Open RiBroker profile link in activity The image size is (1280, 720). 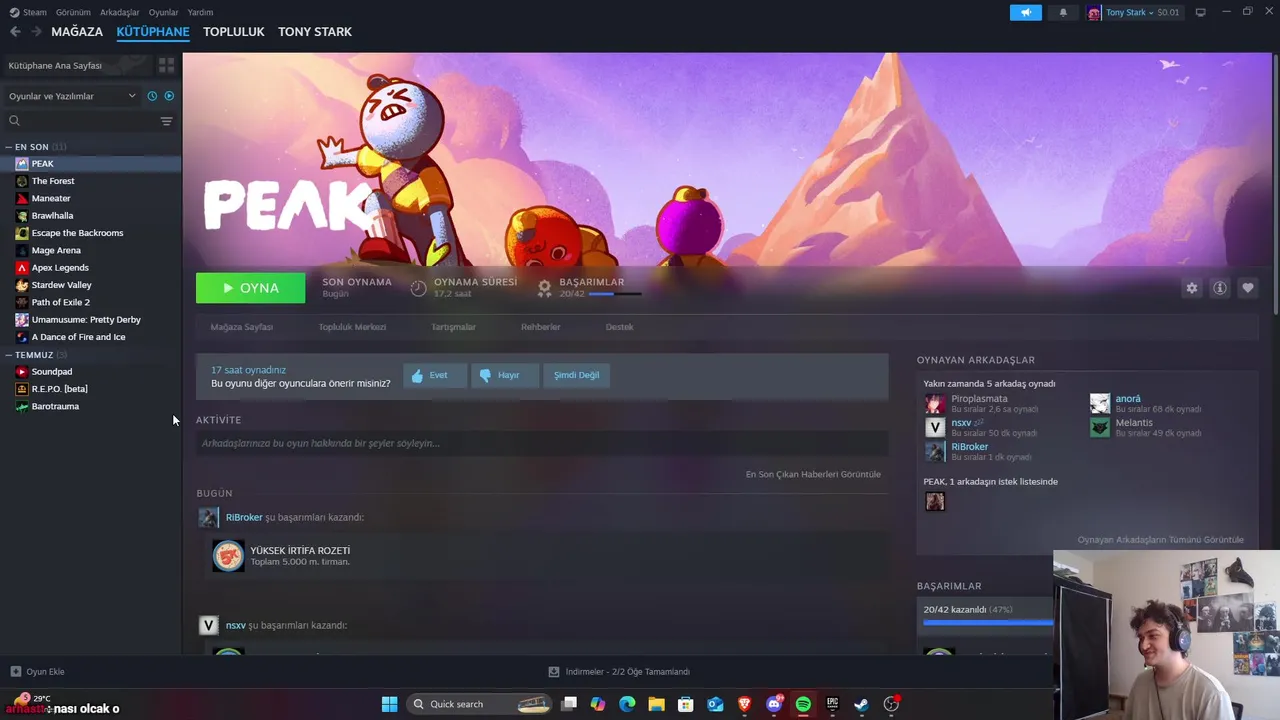pyautogui.click(x=244, y=517)
